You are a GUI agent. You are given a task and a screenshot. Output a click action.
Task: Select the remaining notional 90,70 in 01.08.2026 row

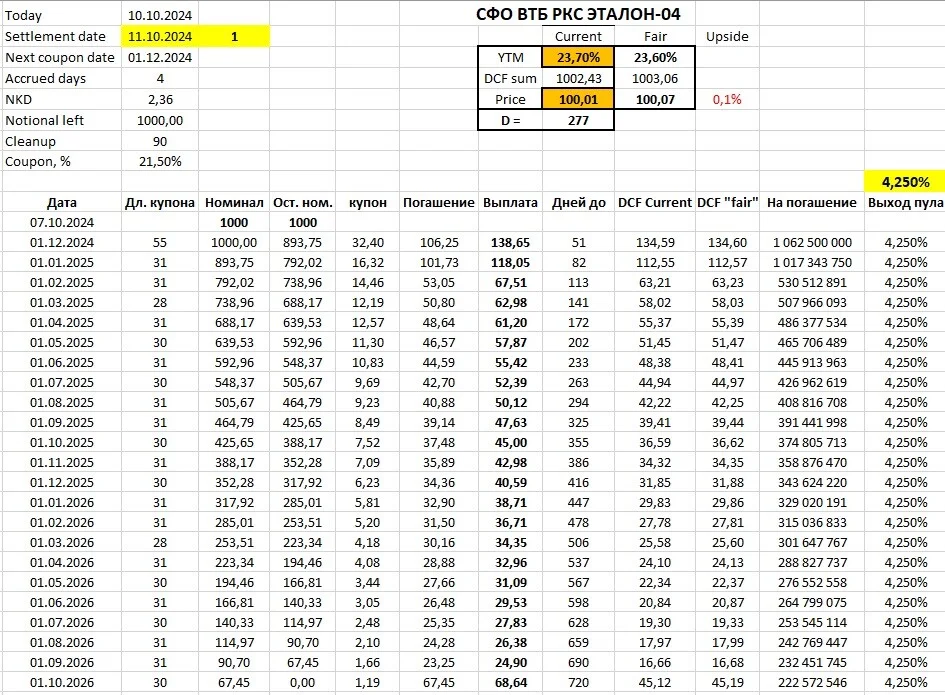pos(303,642)
